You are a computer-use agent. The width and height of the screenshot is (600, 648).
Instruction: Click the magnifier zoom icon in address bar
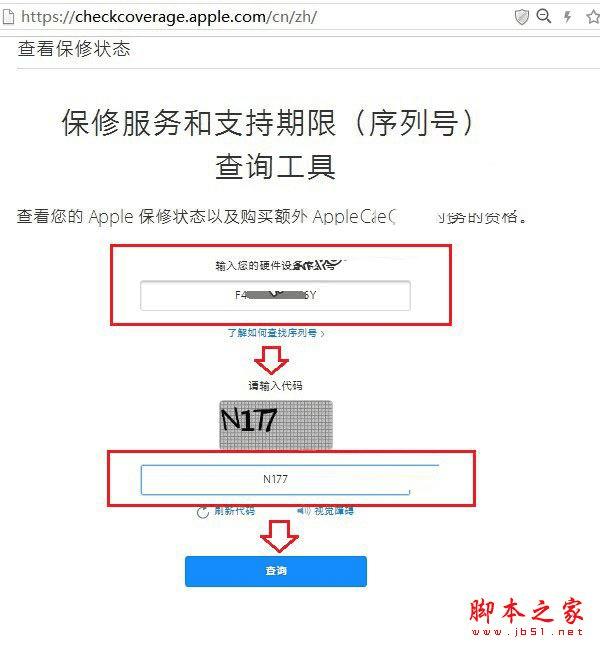pos(543,16)
